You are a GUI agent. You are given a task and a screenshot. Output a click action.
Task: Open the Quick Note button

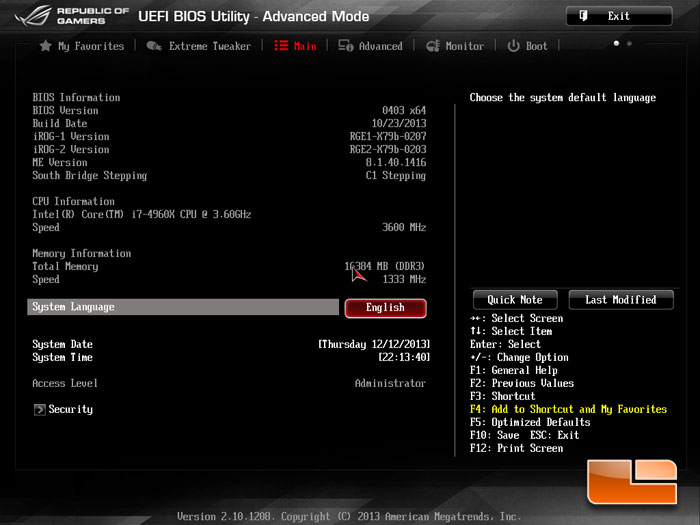click(515, 300)
